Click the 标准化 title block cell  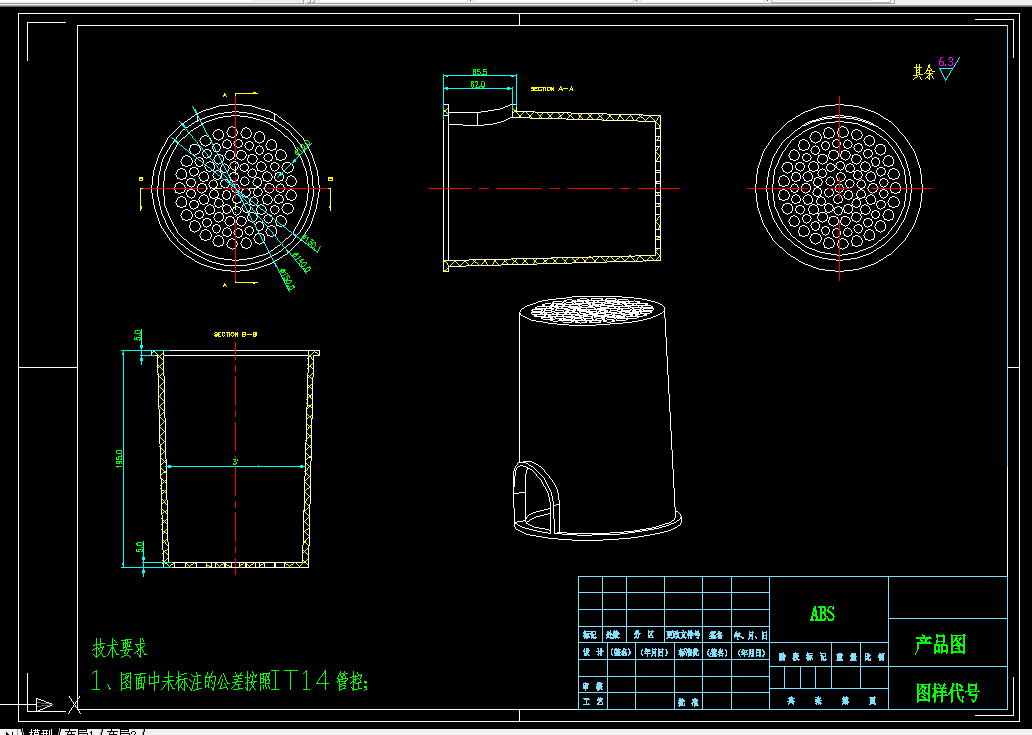(x=688, y=653)
